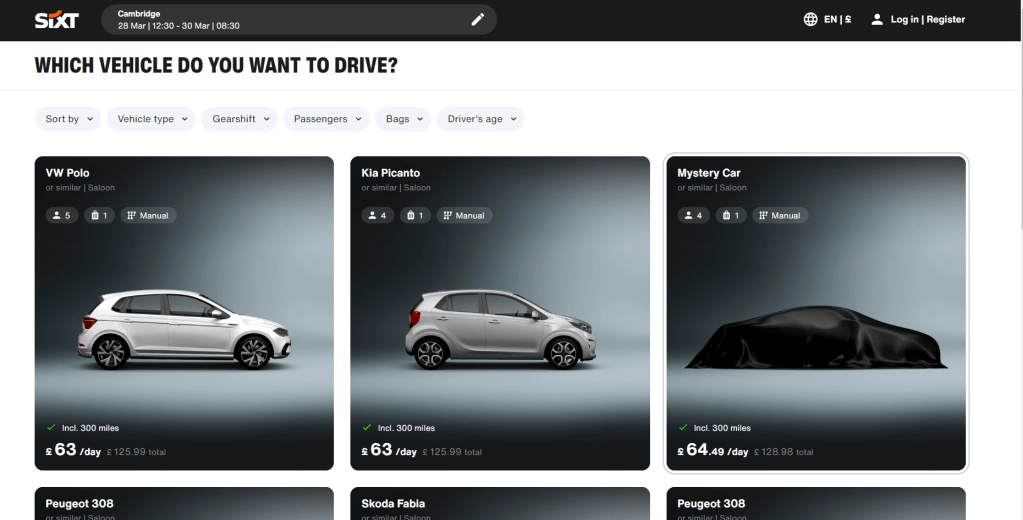Click the VW Polo £125.99 total text

(136, 451)
